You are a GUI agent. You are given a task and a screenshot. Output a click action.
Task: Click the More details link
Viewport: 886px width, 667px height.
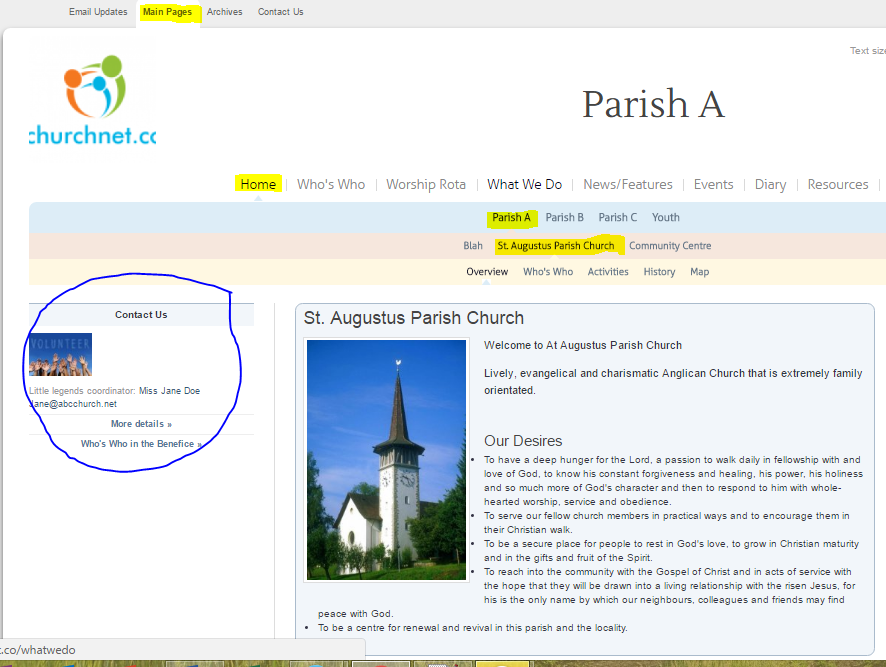[x=141, y=424]
